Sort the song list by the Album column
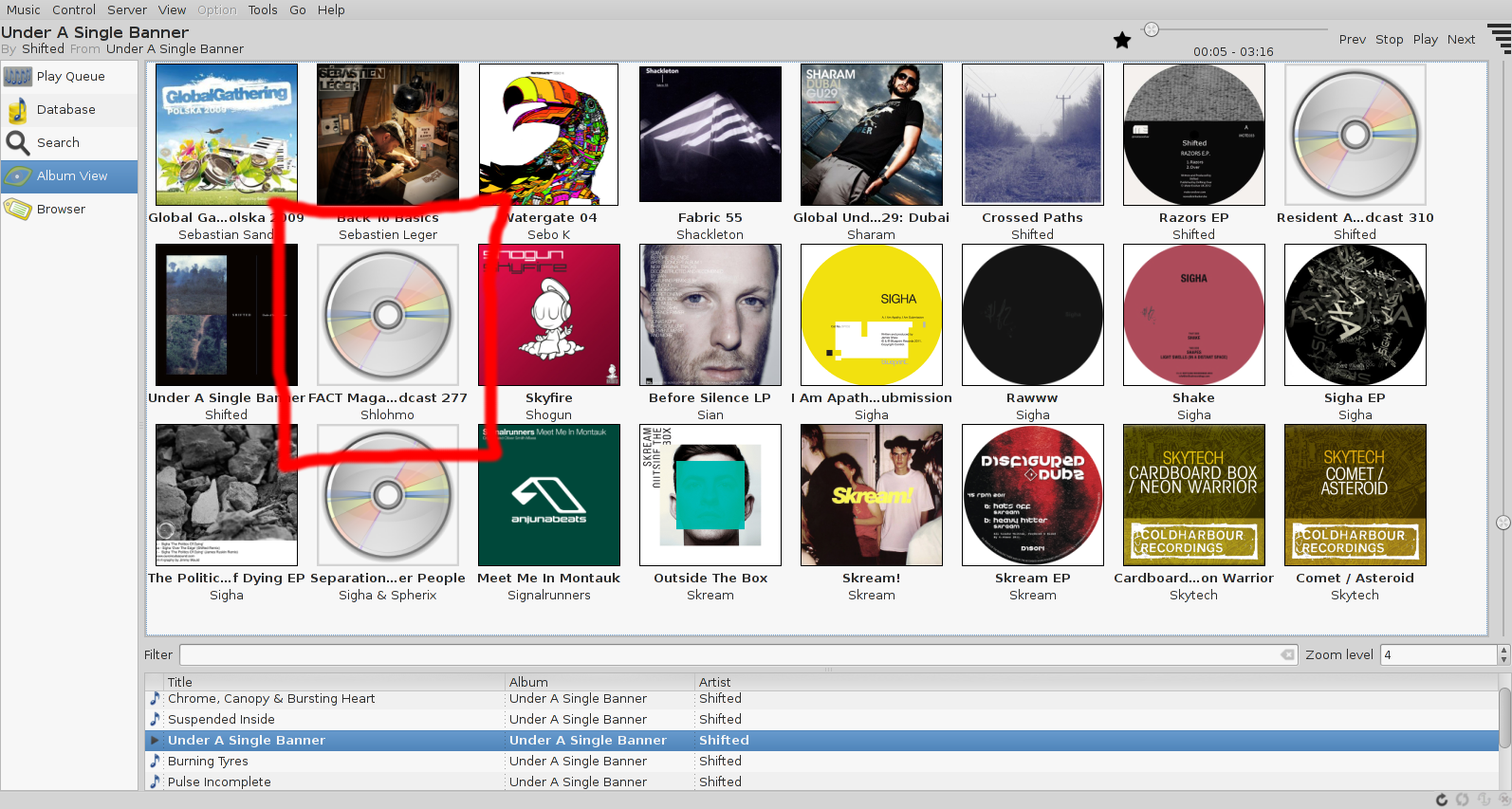Image resolution: width=1512 pixels, height=809 pixels. 600,682
